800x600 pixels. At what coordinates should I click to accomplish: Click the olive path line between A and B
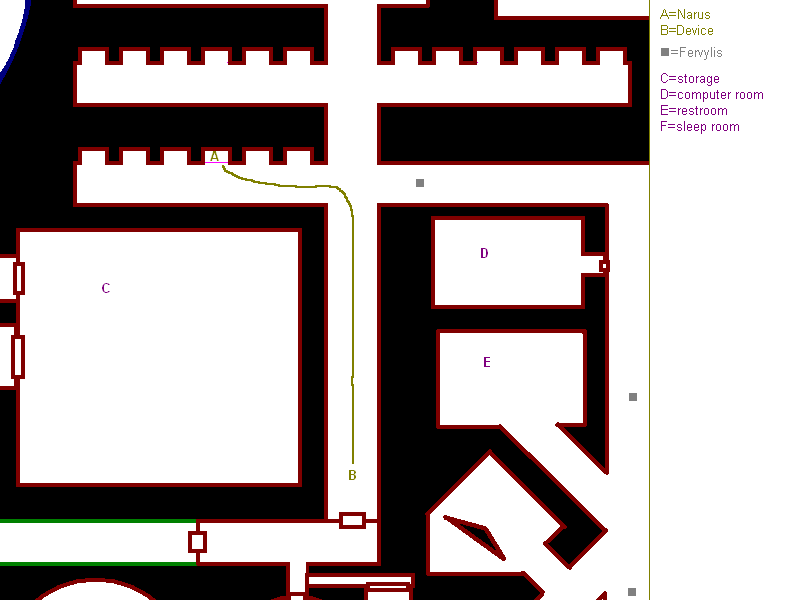353,300
